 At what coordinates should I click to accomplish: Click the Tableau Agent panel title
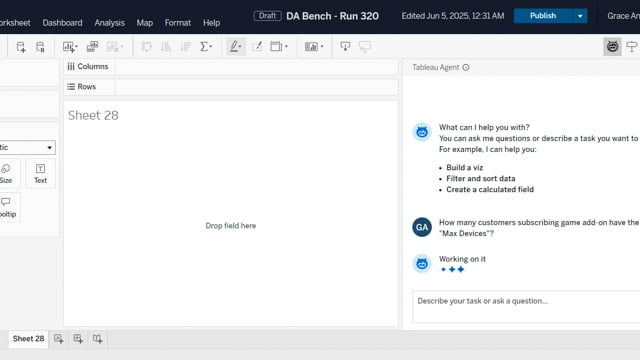(x=436, y=67)
